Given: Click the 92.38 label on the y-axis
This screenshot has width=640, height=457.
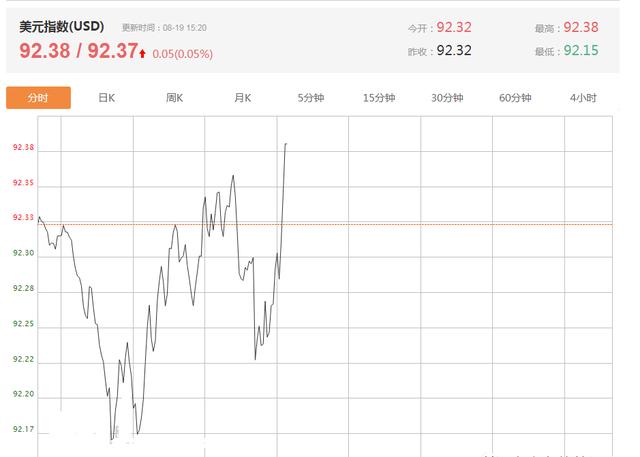Looking at the screenshot, I should point(23,148).
